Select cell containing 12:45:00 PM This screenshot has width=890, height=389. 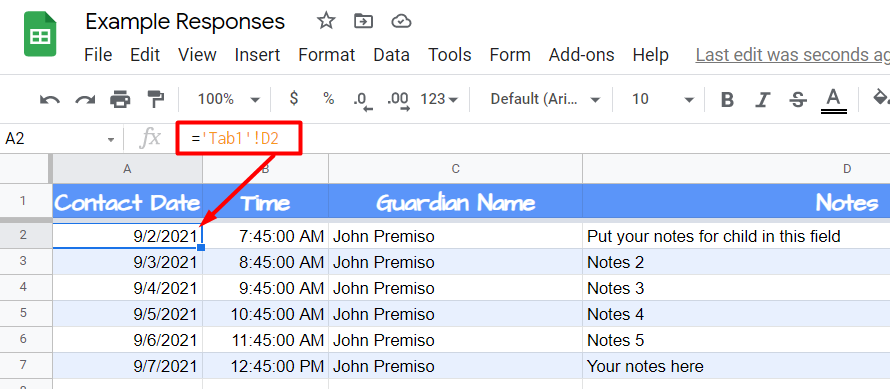[x=265, y=366]
